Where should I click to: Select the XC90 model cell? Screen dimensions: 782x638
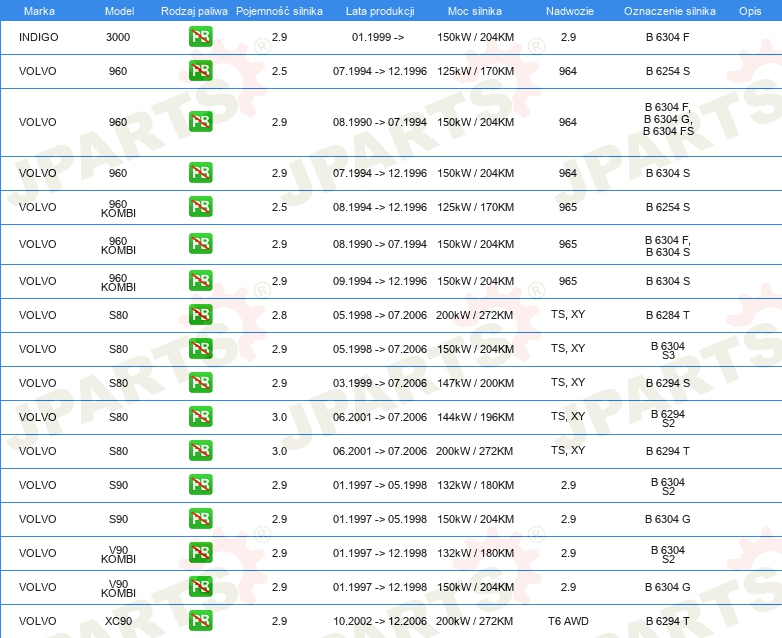point(118,621)
